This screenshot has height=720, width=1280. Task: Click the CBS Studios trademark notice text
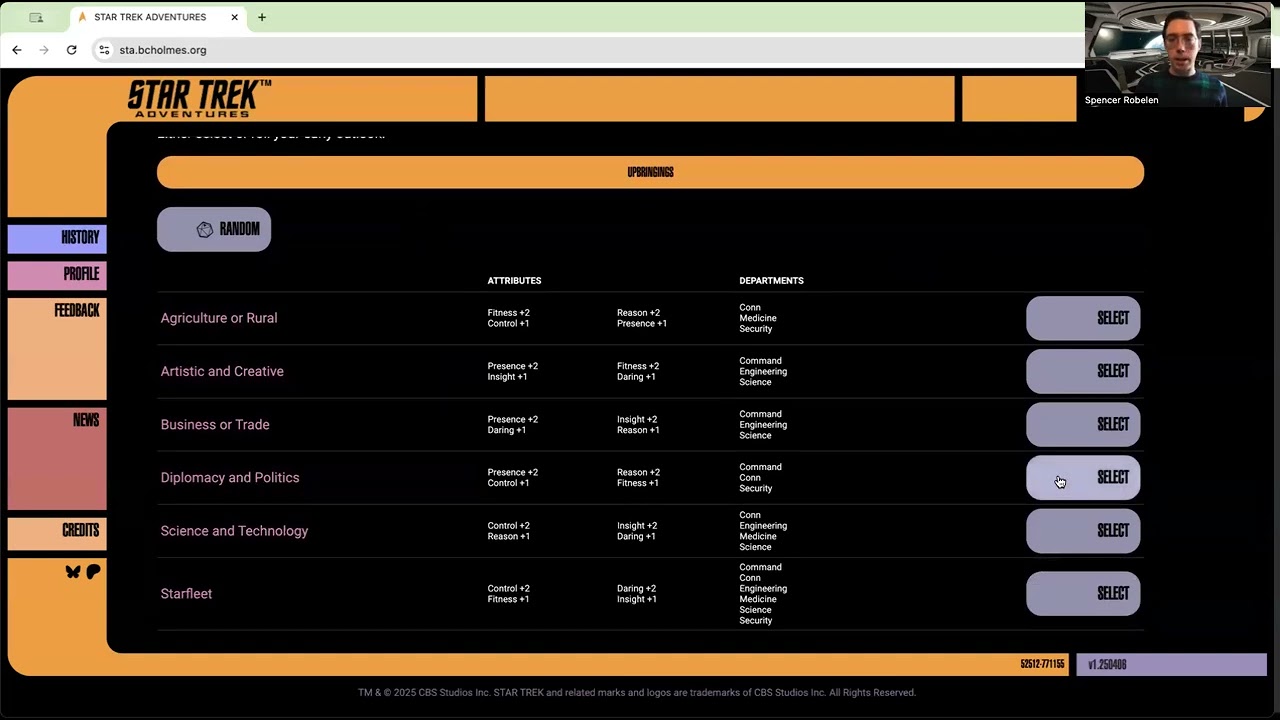tap(637, 692)
